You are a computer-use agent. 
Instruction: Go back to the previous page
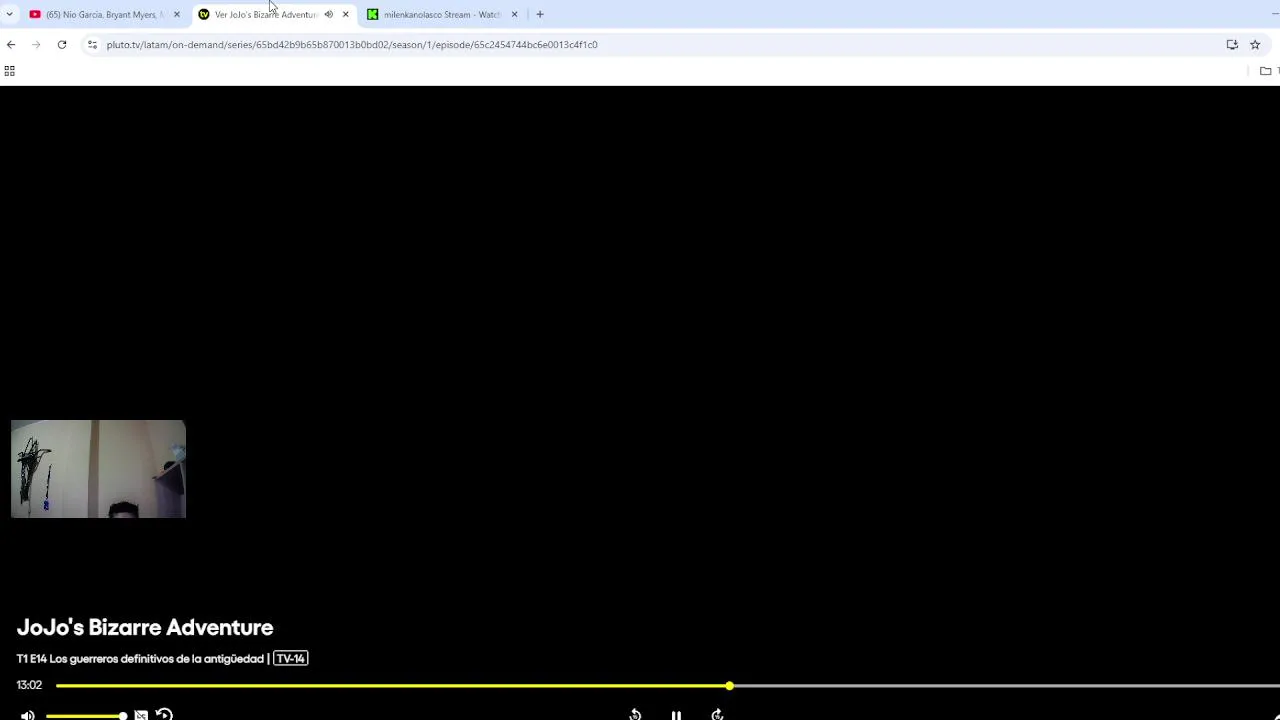pyautogui.click(x=11, y=44)
